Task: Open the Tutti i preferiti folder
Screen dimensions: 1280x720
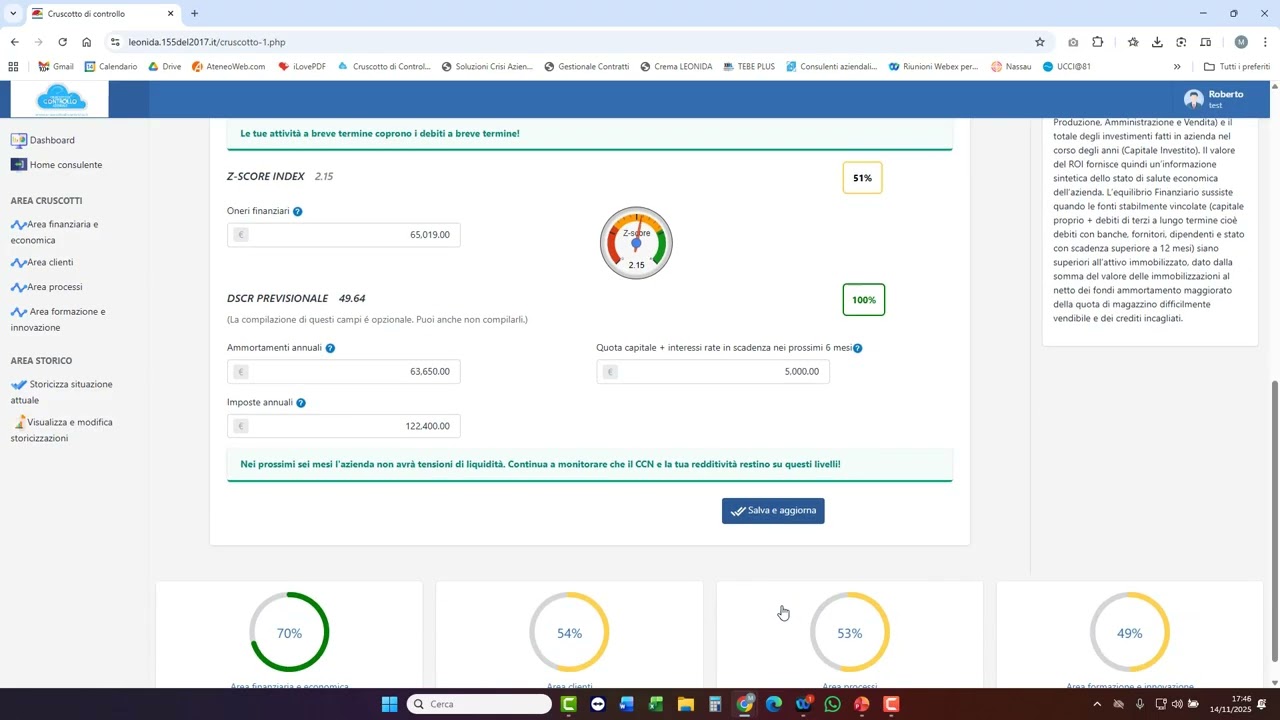Action: pos(1236,67)
